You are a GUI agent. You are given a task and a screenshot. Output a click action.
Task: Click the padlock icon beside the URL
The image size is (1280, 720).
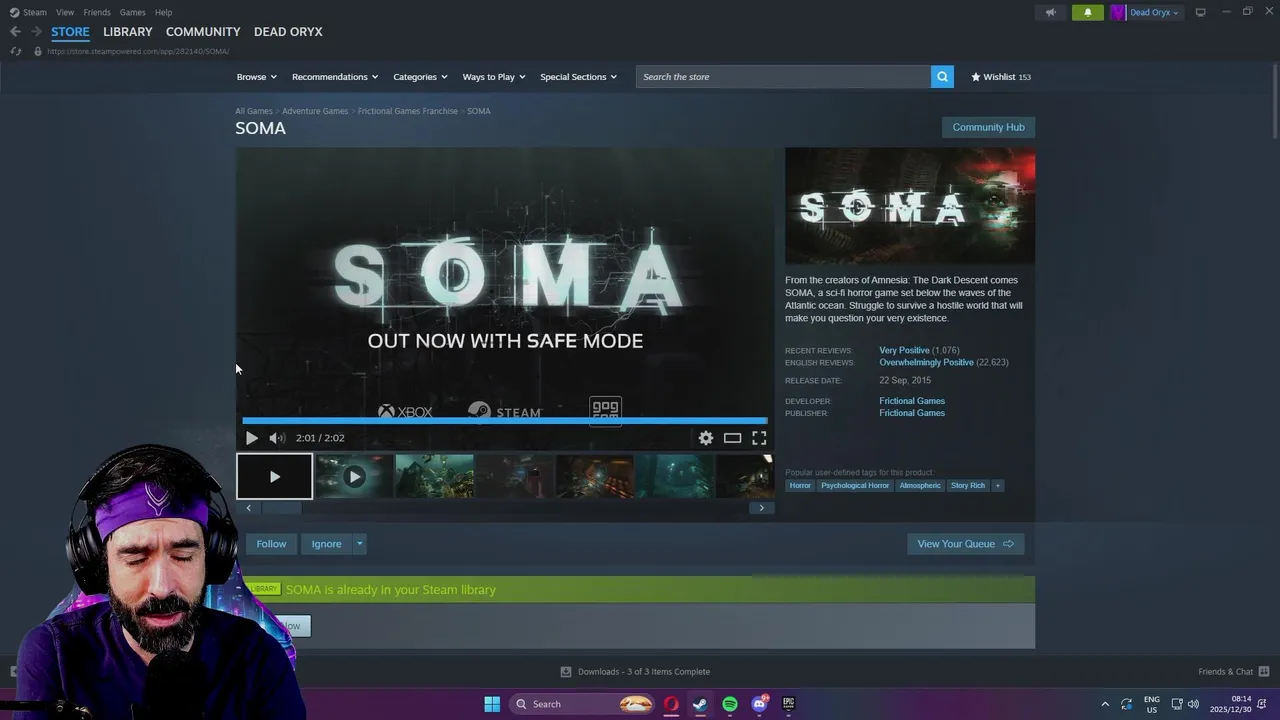(x=38, y=51)
